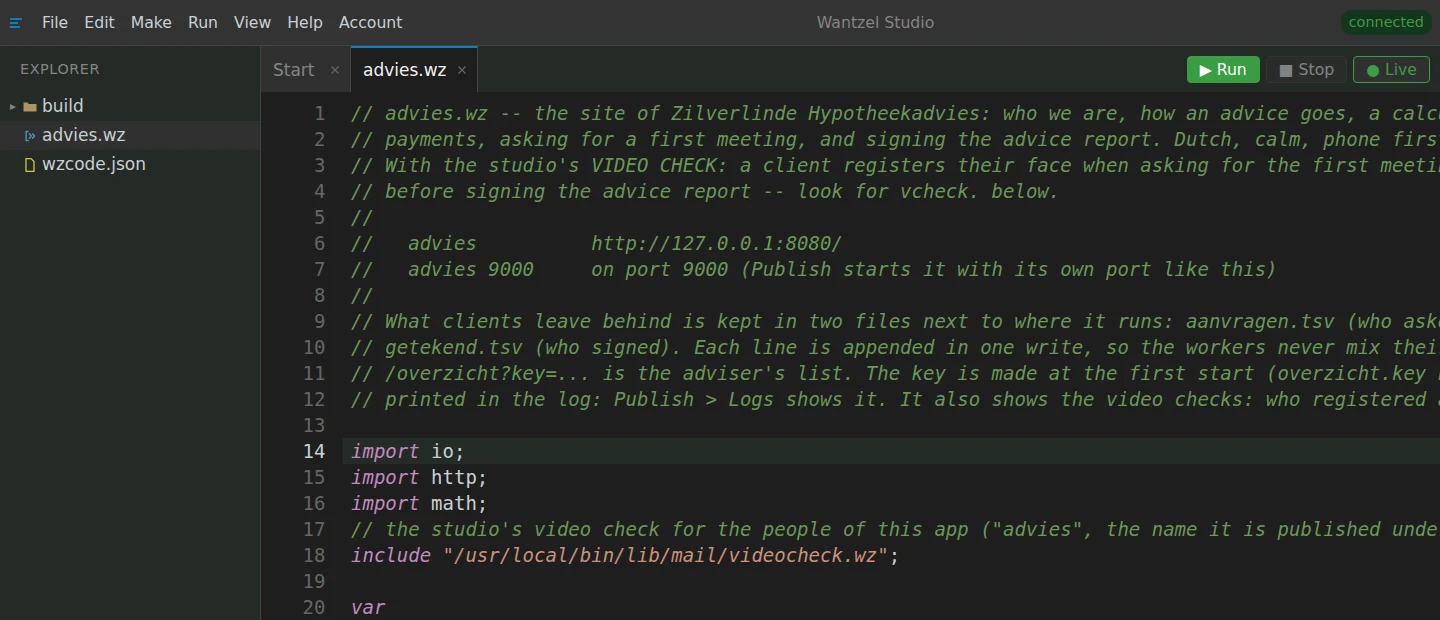The width and height of the screenshot is (1440, 620).
Task: Open the File menu
Action: [55, 22]
